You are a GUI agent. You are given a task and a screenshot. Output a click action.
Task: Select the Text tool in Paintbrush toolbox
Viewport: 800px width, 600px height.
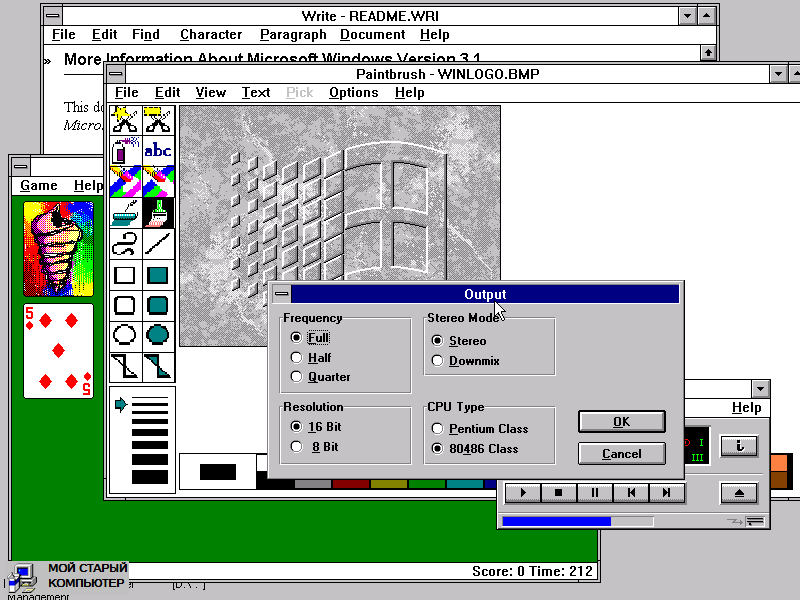click(x=157, y=152)
